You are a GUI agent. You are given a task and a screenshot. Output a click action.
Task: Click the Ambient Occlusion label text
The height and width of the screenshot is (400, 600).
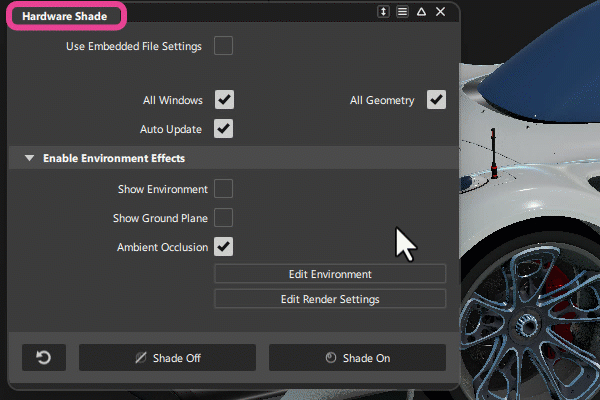(x=162, y=247)
